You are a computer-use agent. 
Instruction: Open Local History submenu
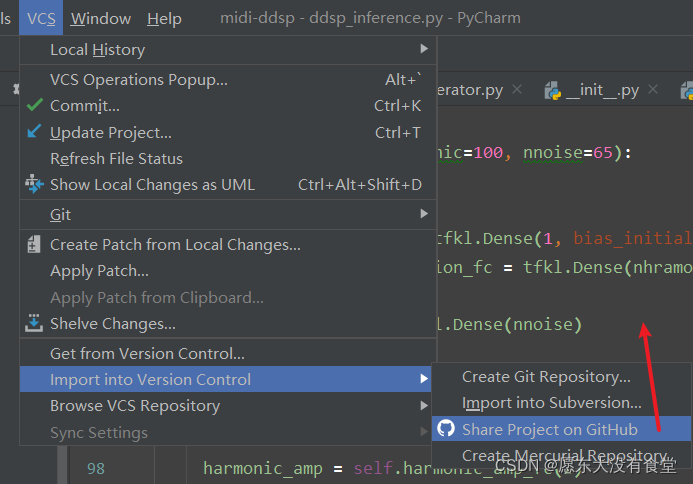pos(228,50)
